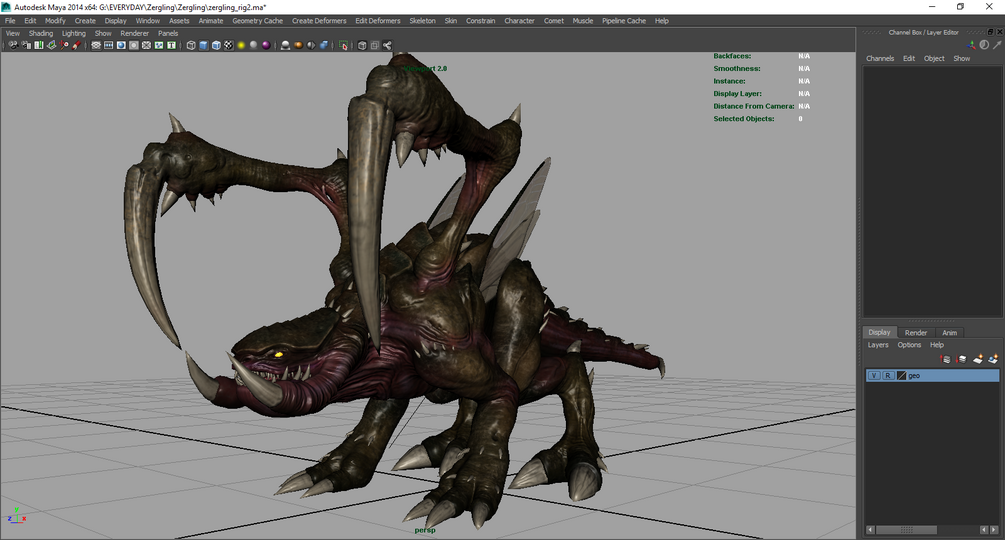
Task: Expand the Channels menu in Channel Box
Action: 880,59
